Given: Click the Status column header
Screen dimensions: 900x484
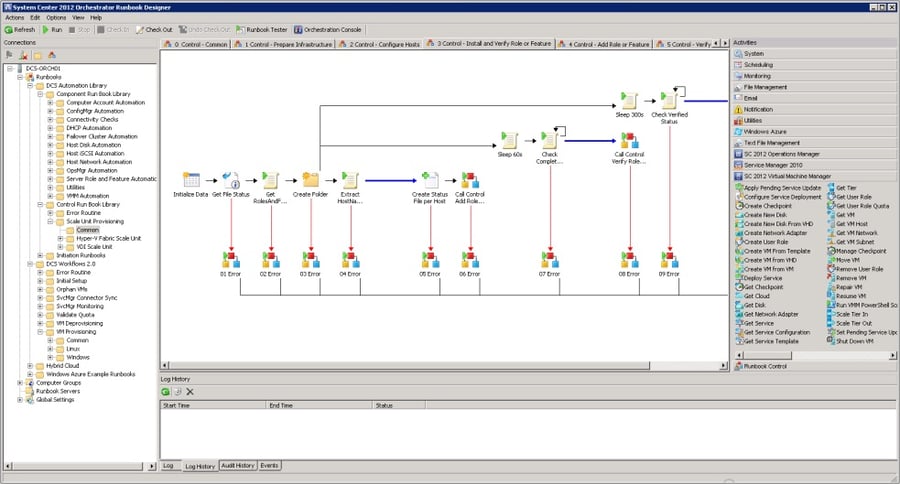Looking at the screenshot, I should click(x=398, y=405).
